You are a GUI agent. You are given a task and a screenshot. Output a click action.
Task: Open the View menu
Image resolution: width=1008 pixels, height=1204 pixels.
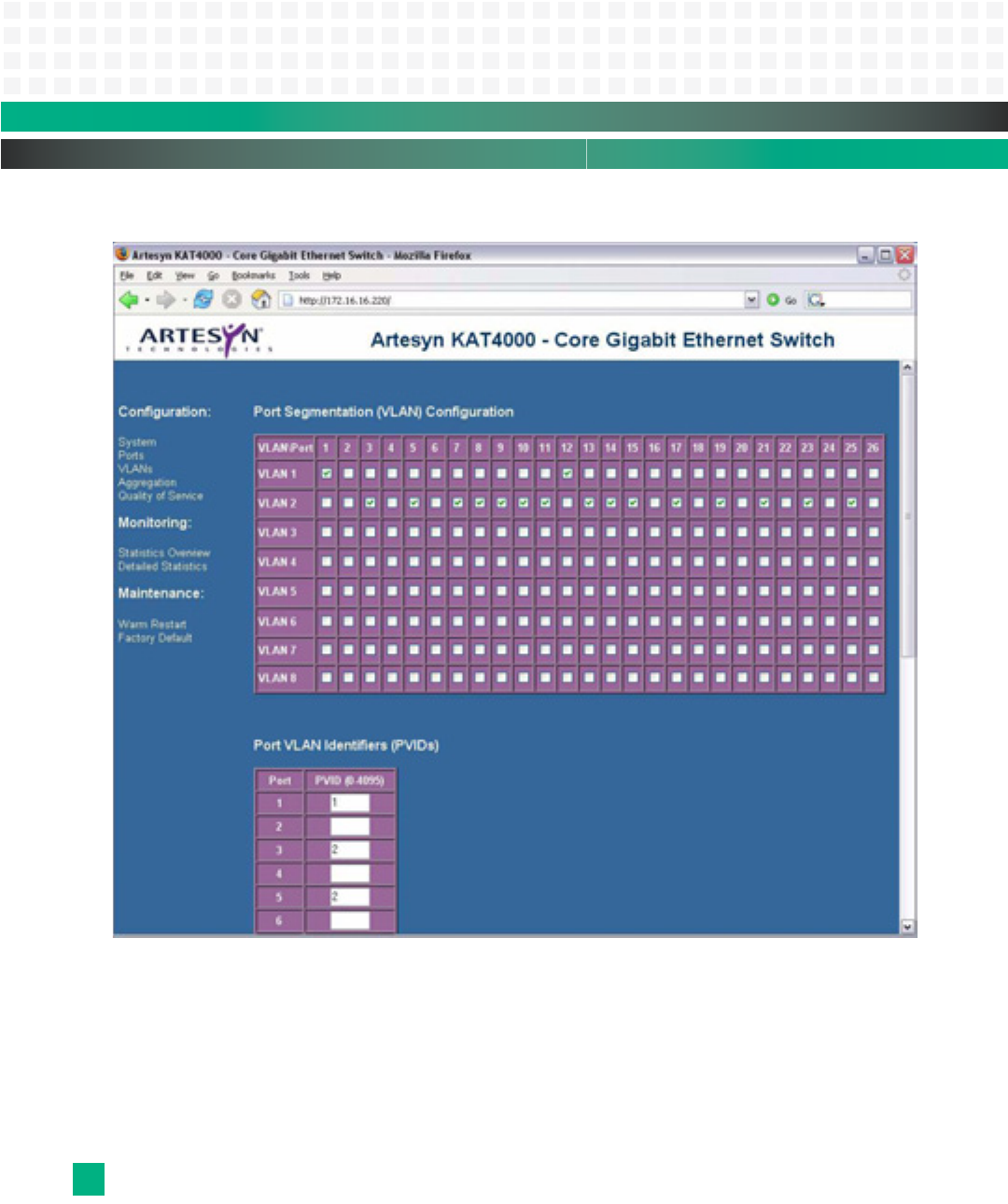tap(185, 276)
